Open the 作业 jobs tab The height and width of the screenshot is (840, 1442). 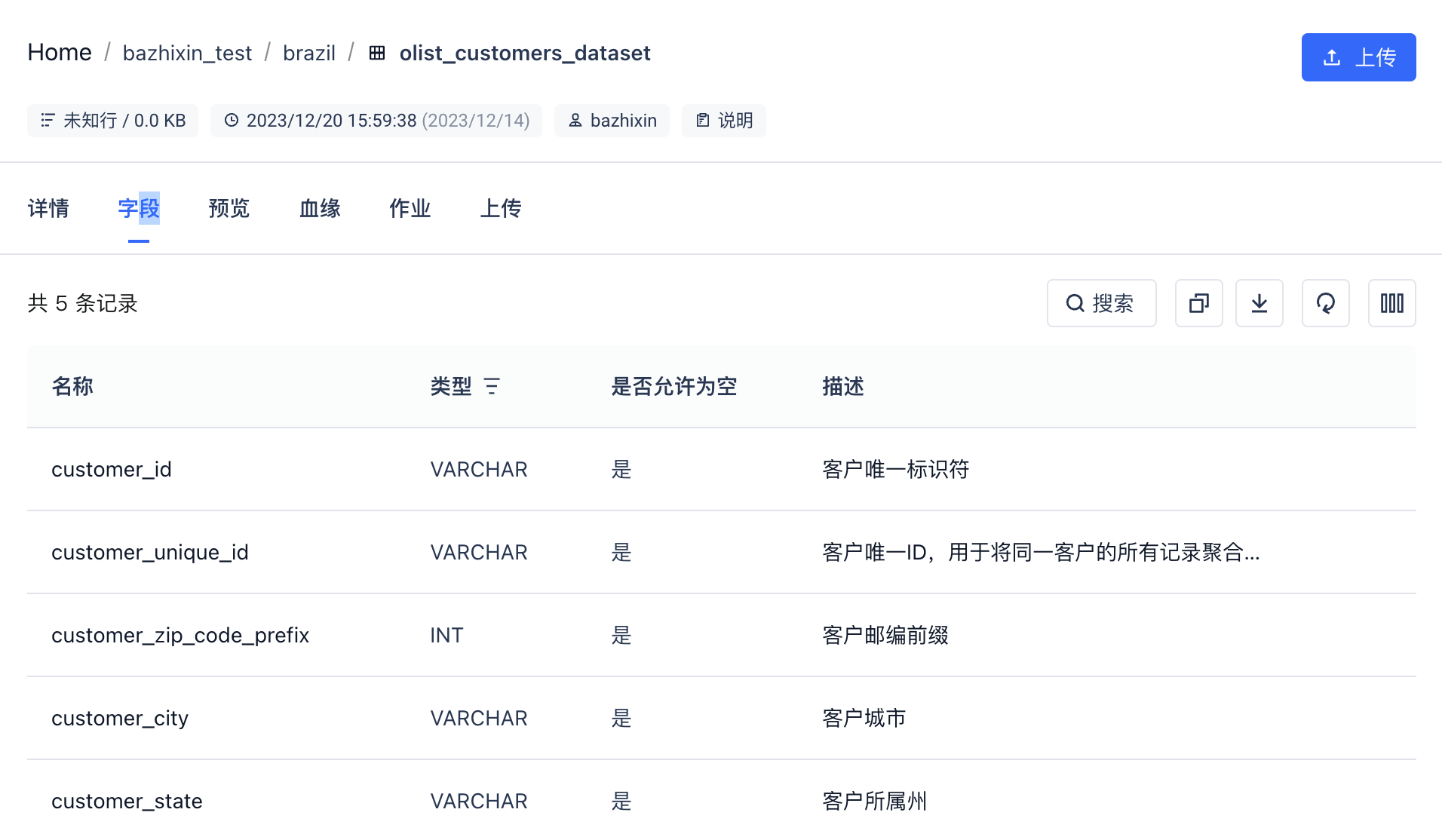410,208
